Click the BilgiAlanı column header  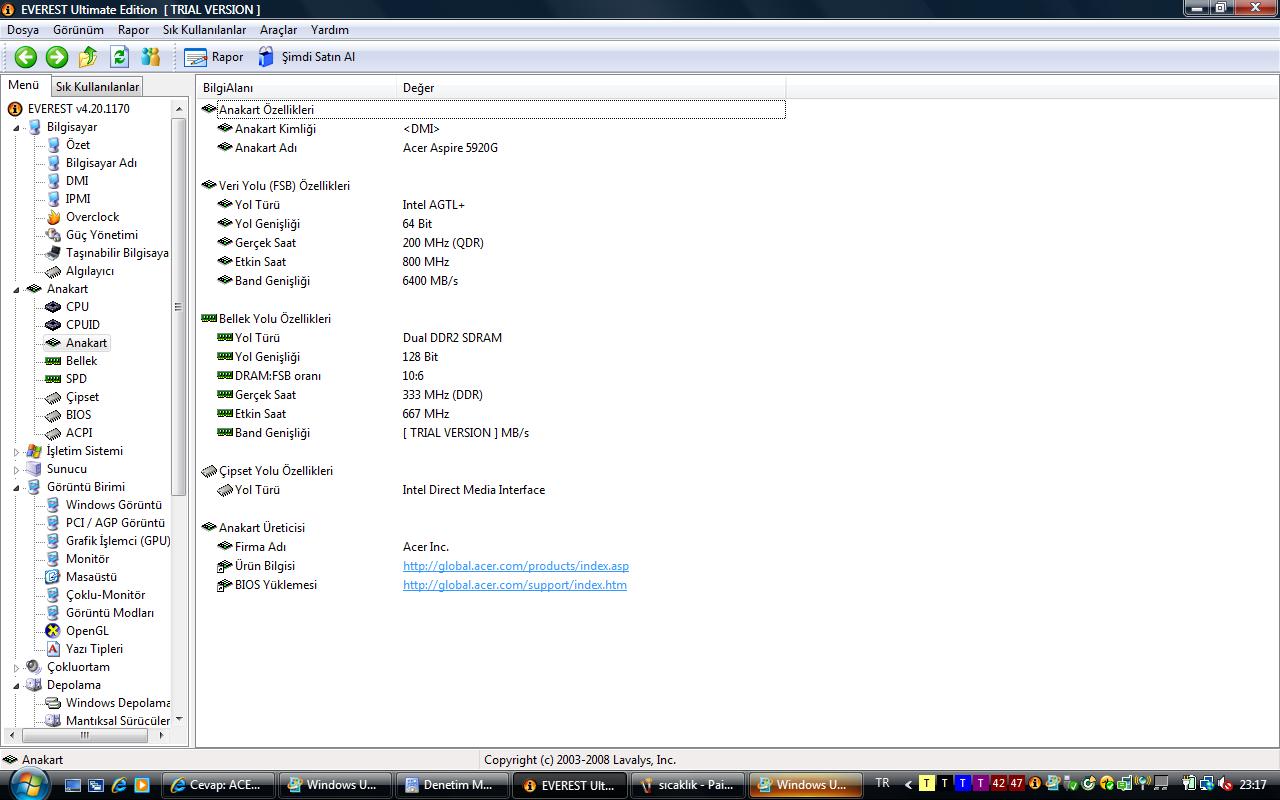click(297, 88)
